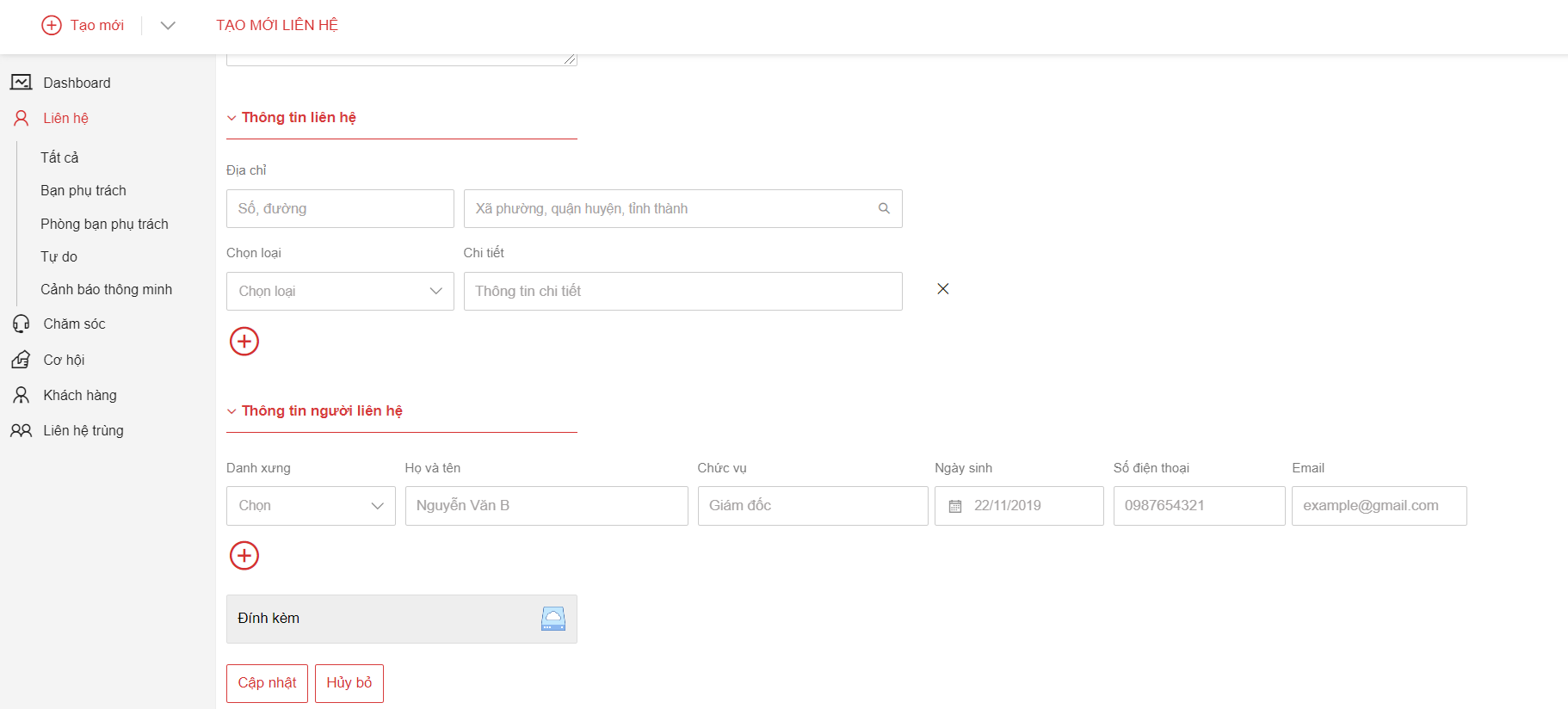1568x709 pixels.
Task: Select Bạn phụ trách submenu item
Action: click(x=83, y=190)
